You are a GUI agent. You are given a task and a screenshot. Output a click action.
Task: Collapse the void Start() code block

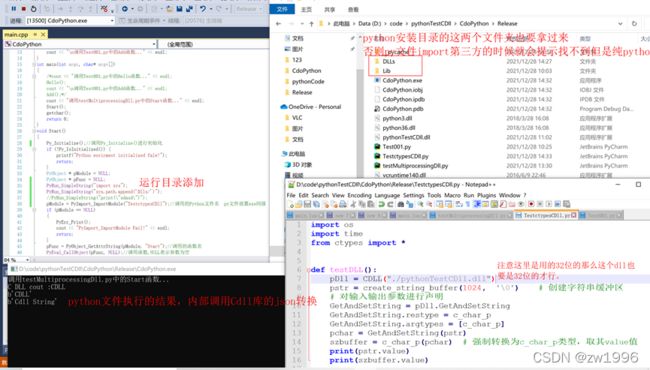(x=34, y=131)
